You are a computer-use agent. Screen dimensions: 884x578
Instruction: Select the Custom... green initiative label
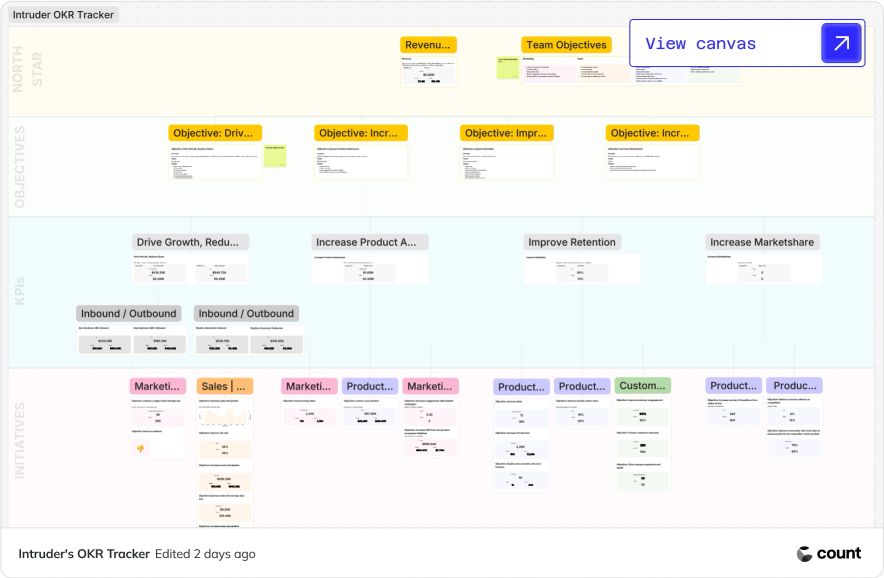pos(642,386)
